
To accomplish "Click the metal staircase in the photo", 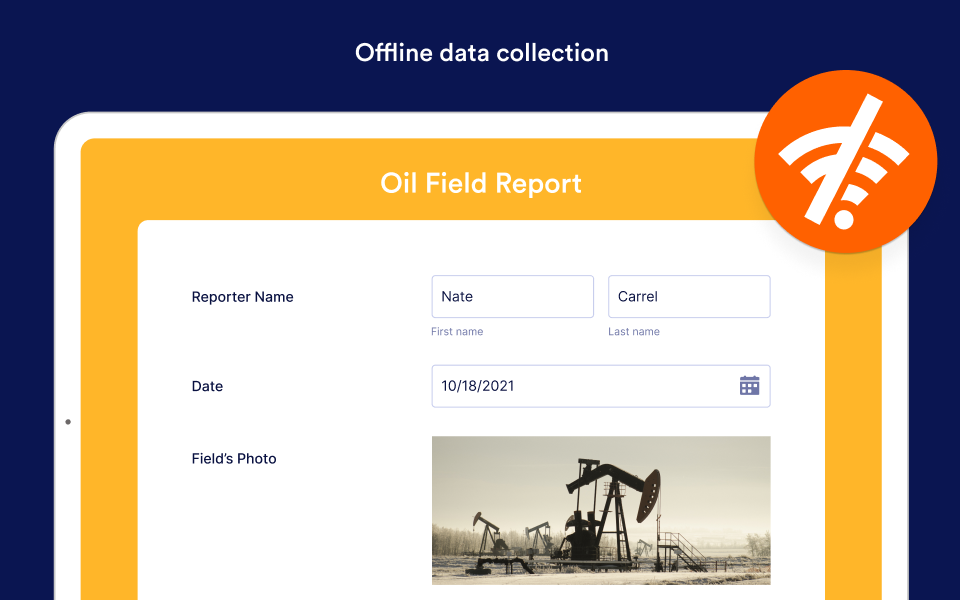I will (682, 551).
